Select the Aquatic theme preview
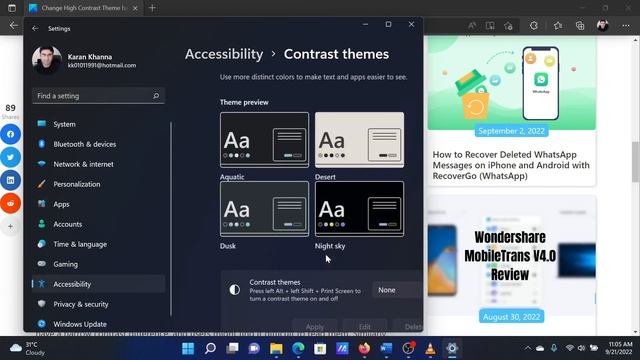The height and width of the screenshot is (360, 640). (x=264, y=140)
